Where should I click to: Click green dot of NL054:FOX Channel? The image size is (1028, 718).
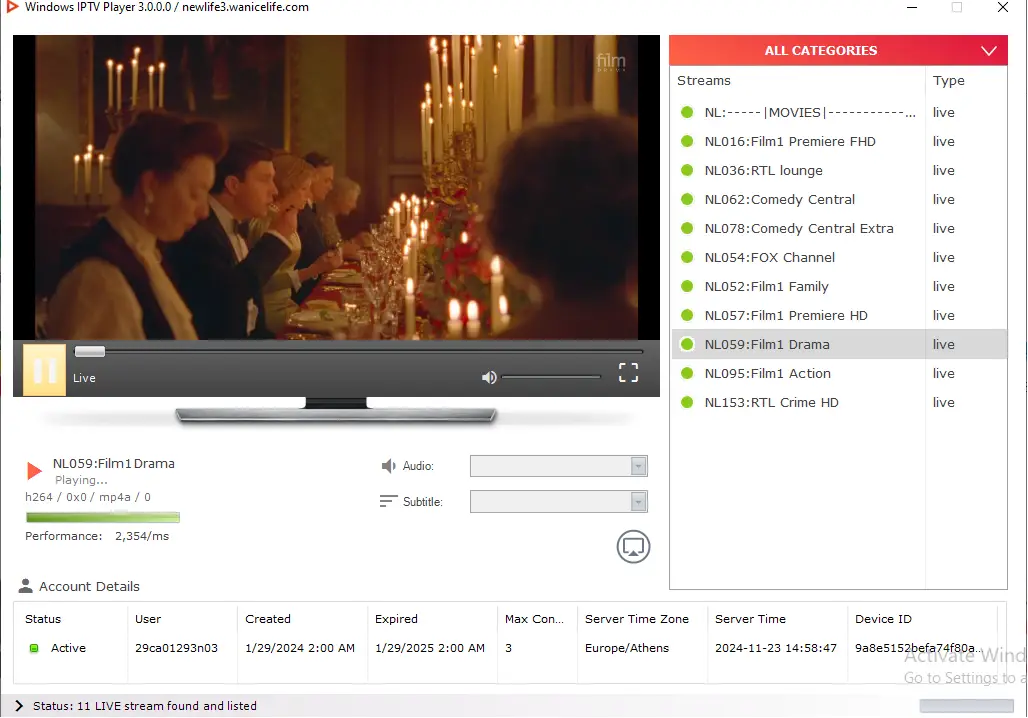coord(687,257)
